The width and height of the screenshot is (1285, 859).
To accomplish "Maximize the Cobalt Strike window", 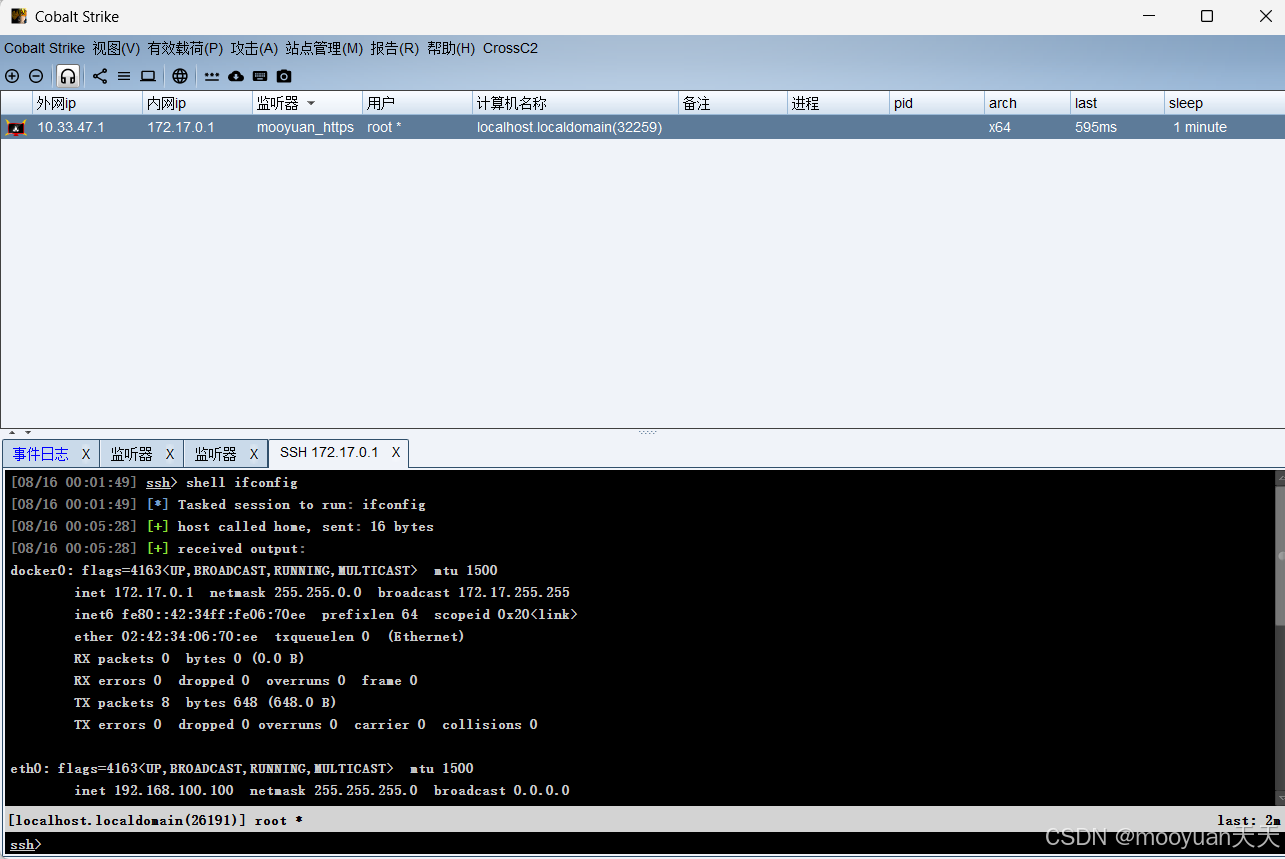I will [1207, 16].
